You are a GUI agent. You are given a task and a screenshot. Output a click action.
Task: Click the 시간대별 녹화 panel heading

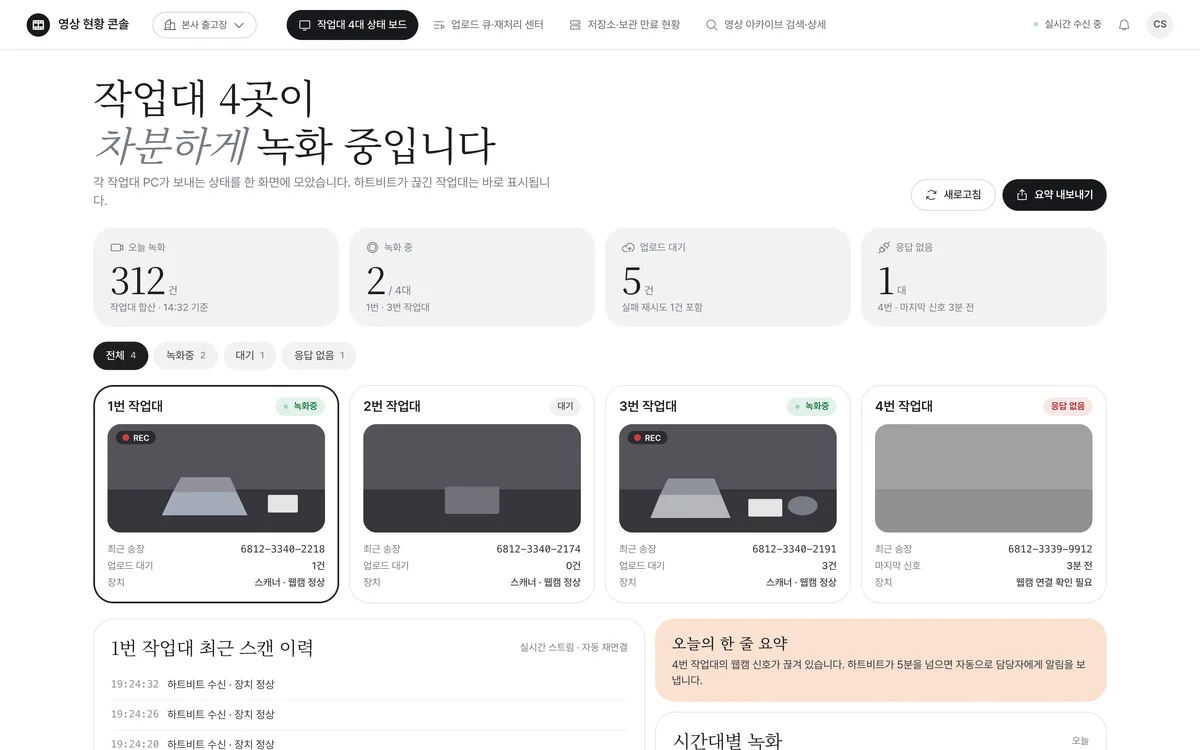(728, 741)
